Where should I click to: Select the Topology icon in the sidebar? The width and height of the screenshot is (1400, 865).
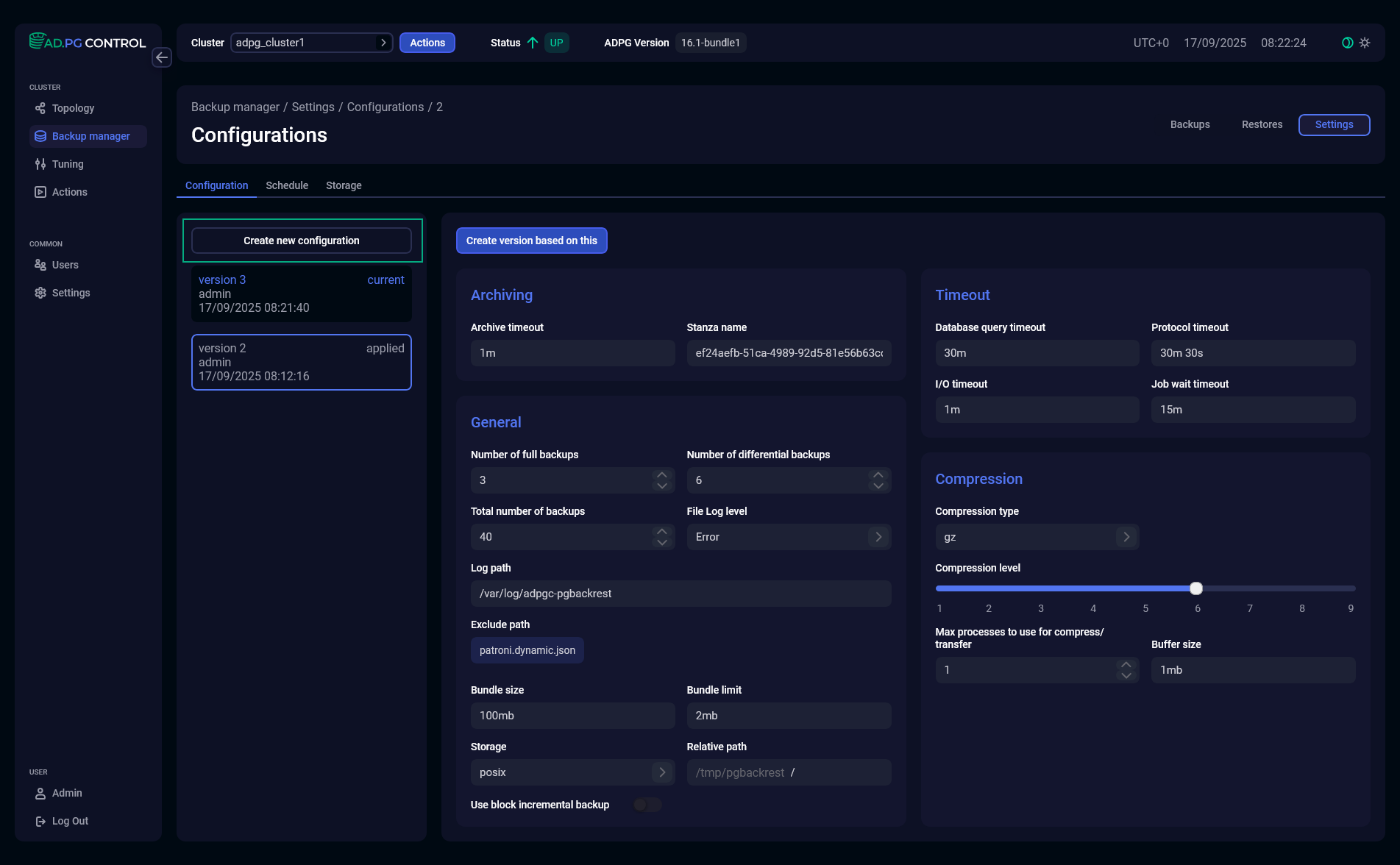[40, 108]
